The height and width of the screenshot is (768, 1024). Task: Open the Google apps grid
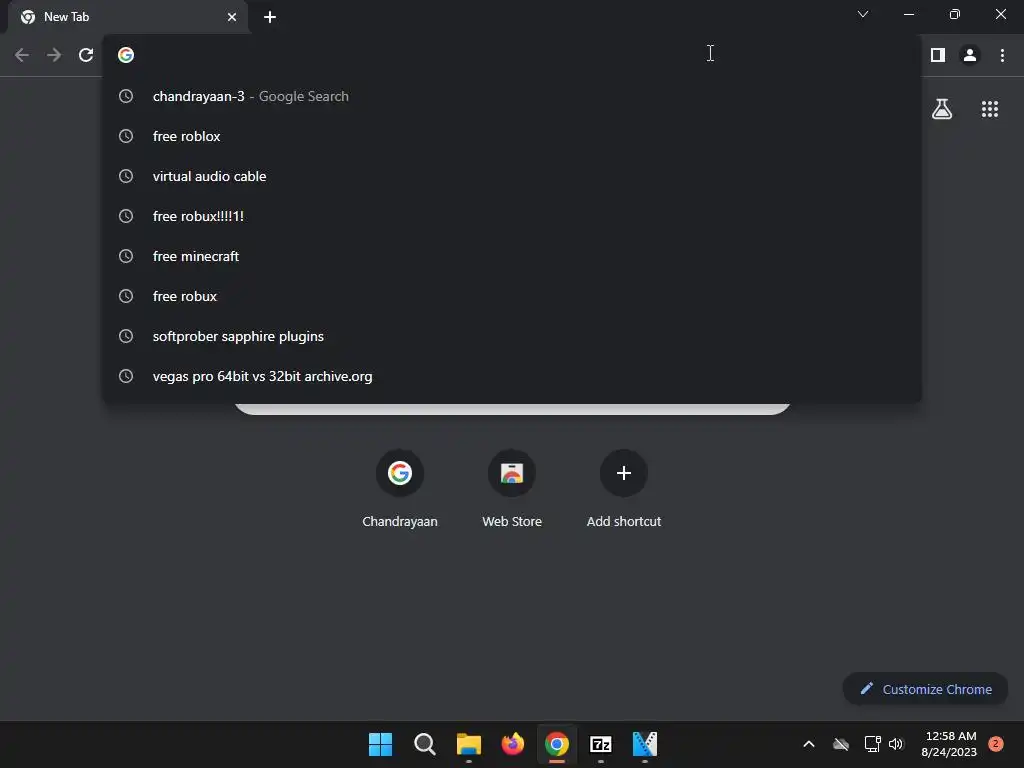coord(990,109)
